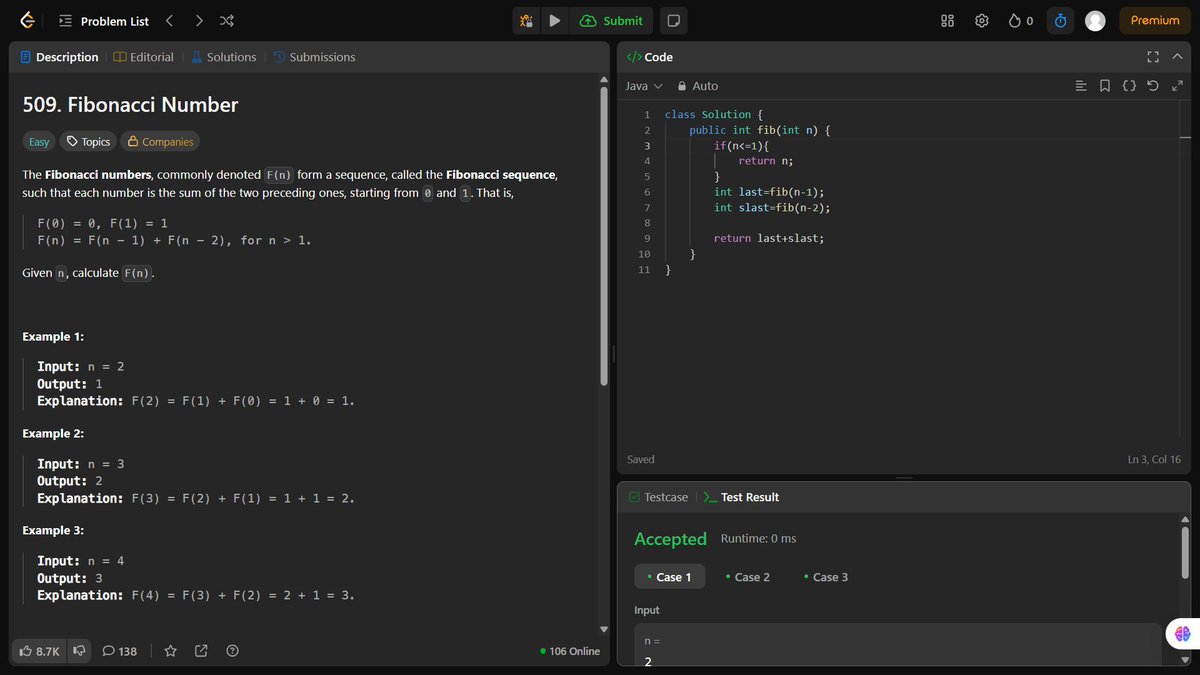The height and width of the screenshot is (675, 1200).
Task: Click the 106 Online indicator
Action: coord(570,651)
